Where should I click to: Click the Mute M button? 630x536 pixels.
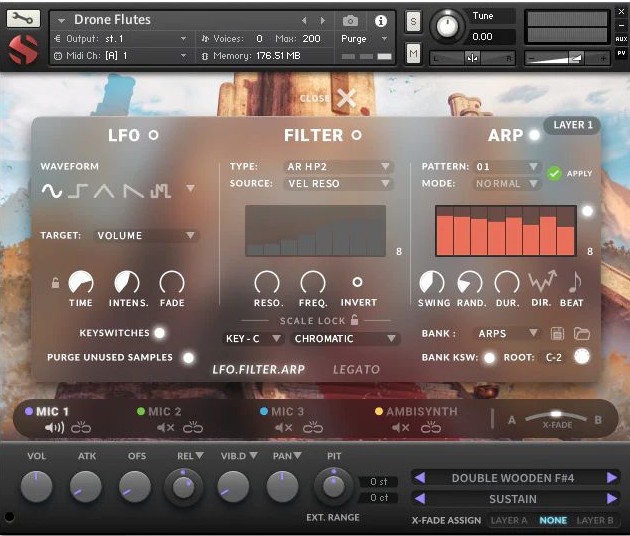point(413,54)
